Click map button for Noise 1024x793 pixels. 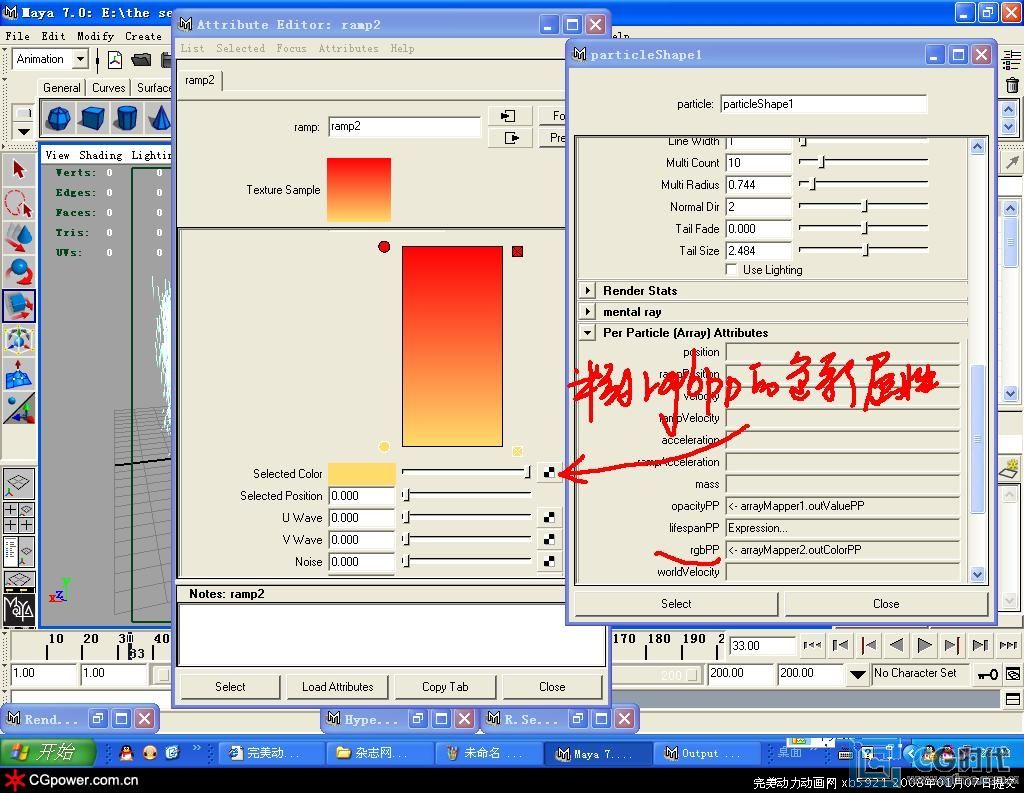[x=549, y=561]
